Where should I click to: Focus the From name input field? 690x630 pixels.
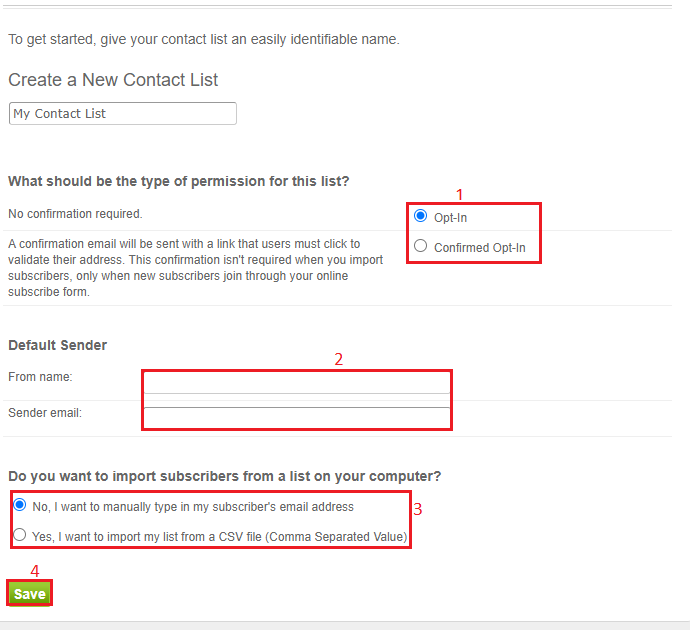[297, 383]
